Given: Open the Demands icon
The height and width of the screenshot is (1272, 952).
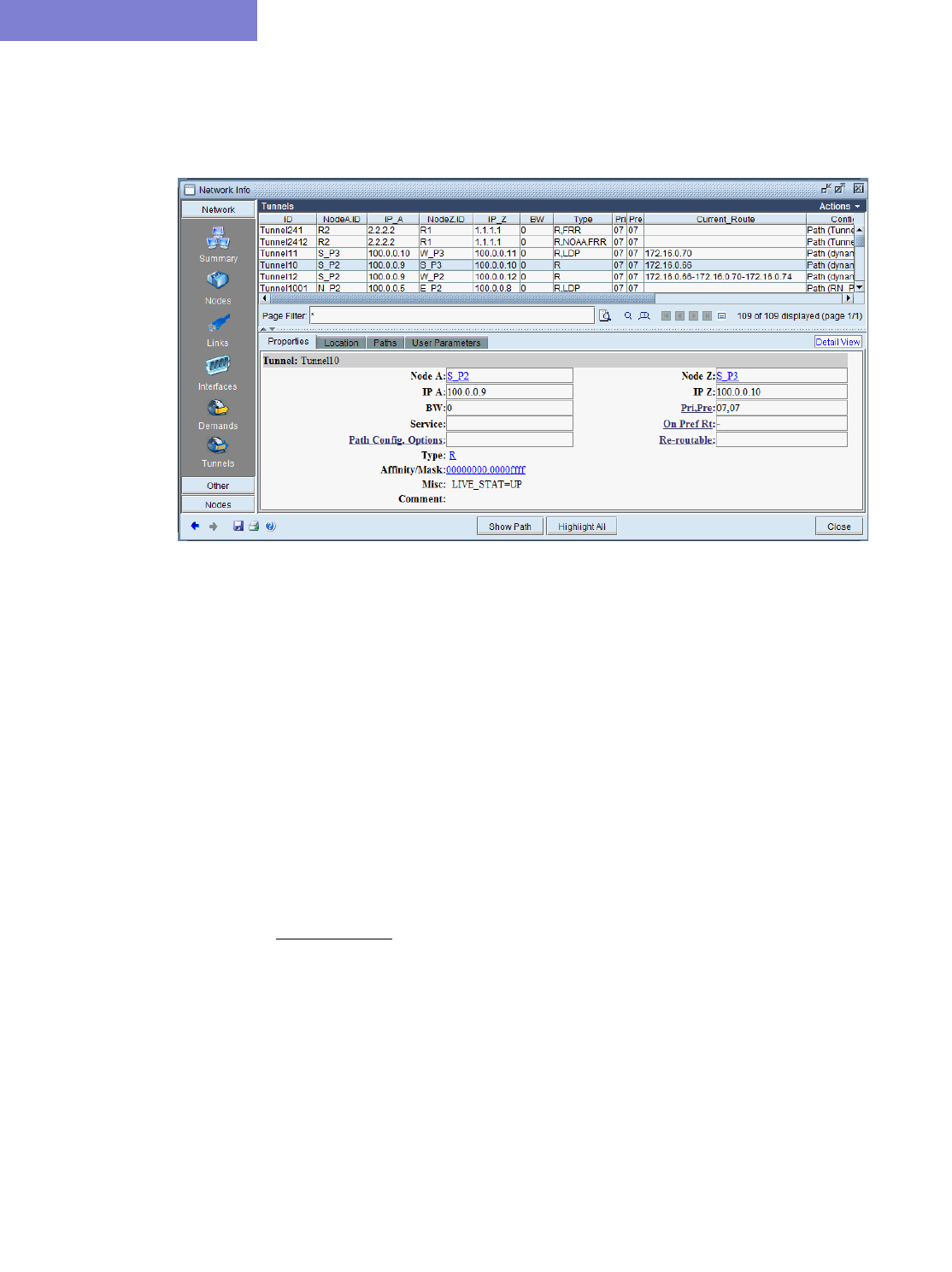Looking at the screenshot, I should (x=218, y=409).
